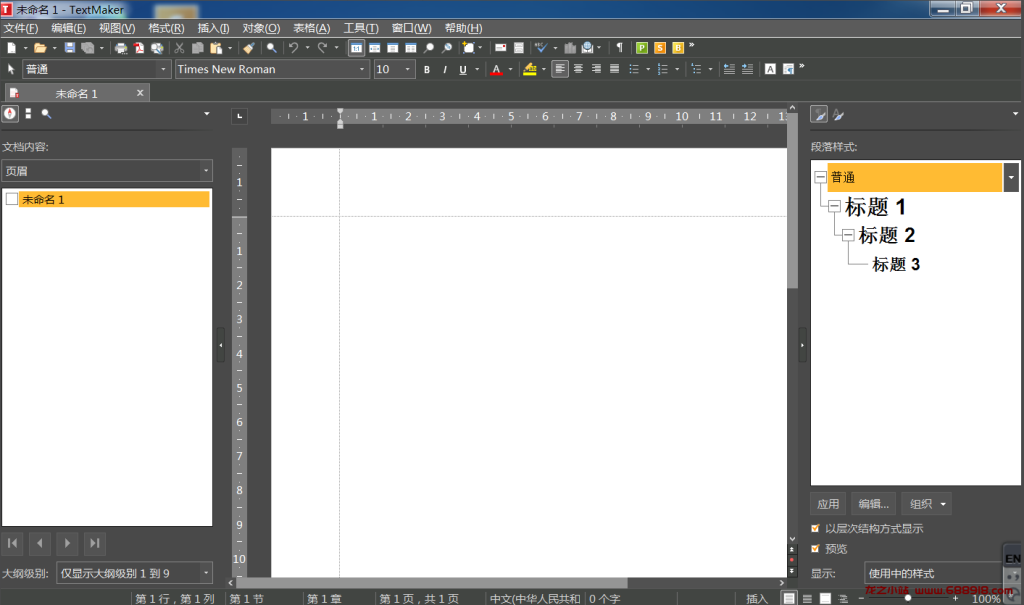
Task: Click the 插入 insert mode indicator in status bar
Action: [757, 598]
